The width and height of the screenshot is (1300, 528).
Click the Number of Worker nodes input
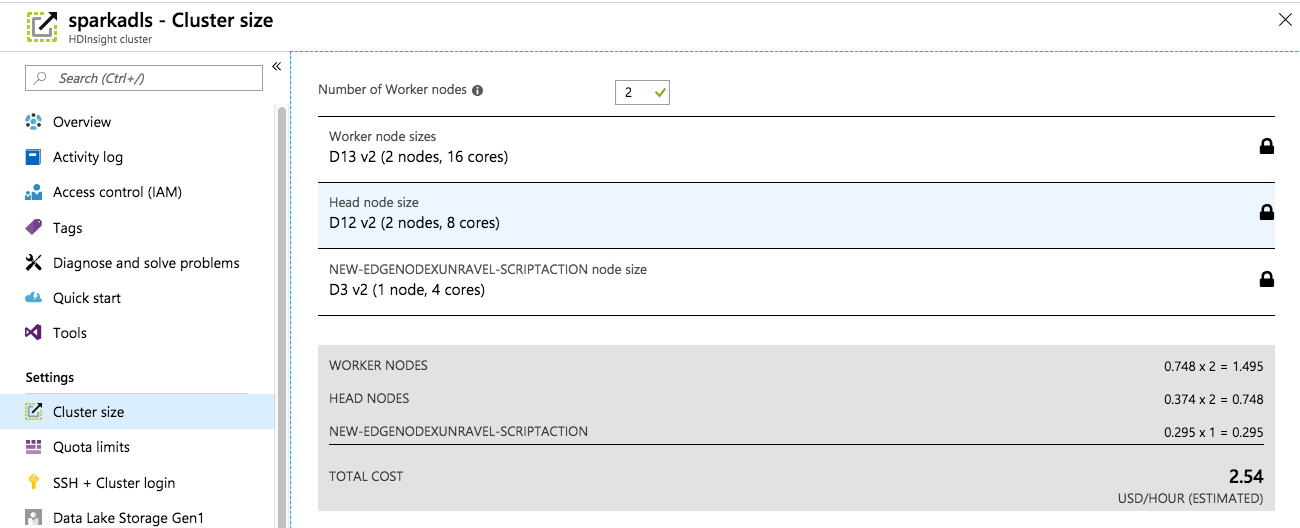click(x=642, y=92)
